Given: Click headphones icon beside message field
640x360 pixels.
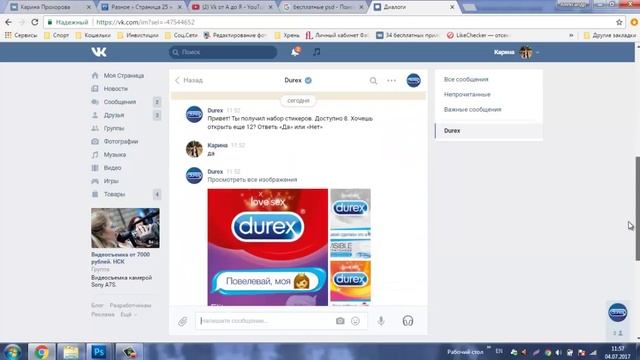Looking at the screenshot, I should 408,321.
